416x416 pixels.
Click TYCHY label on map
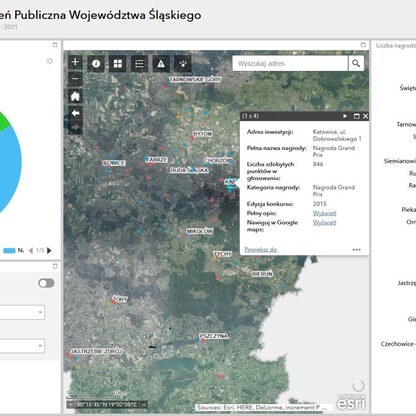pyautogui.click(x=222, y=254)
